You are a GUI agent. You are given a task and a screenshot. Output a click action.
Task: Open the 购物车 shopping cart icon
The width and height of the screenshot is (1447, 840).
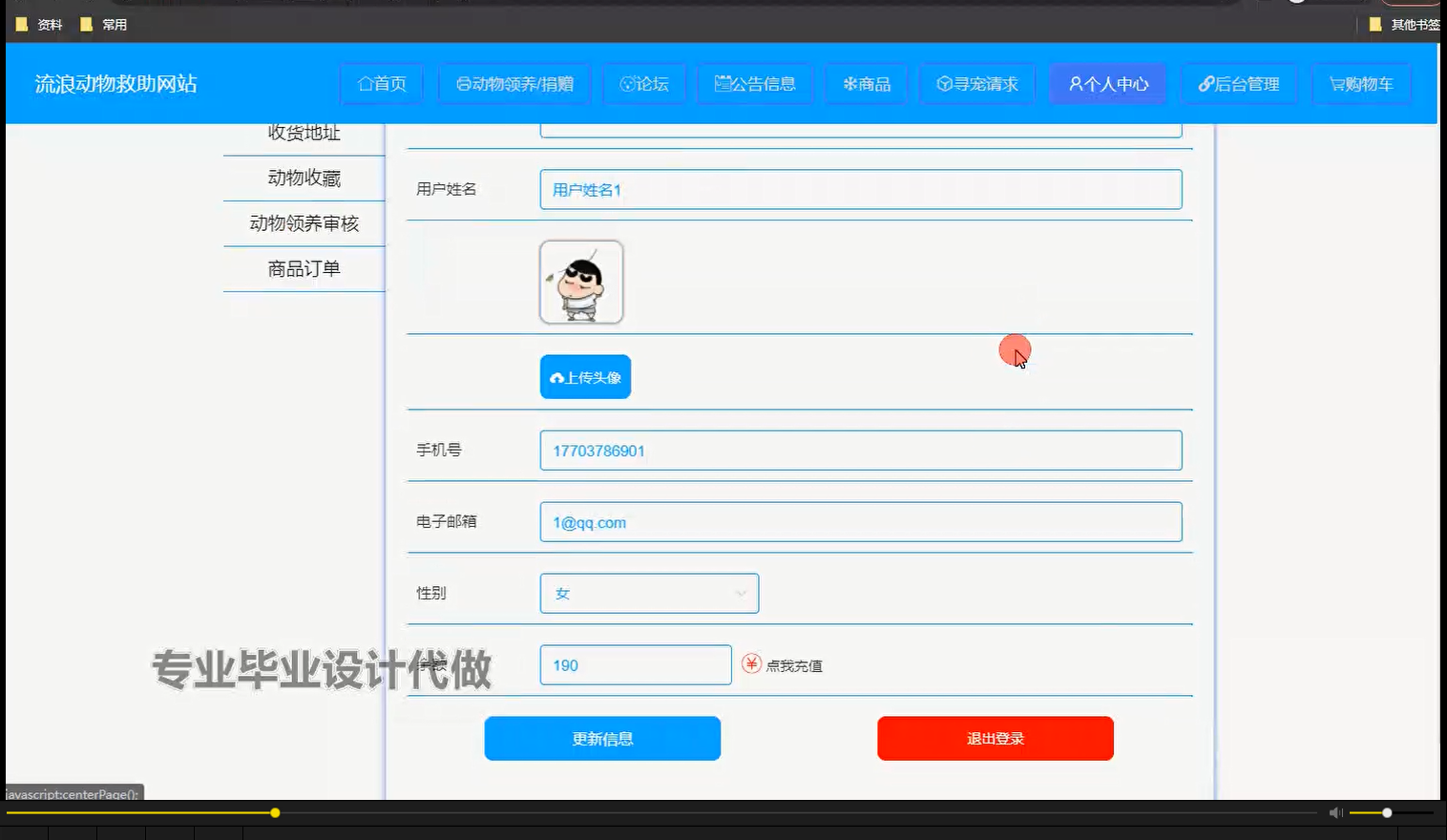click(x=1338, y=84)
